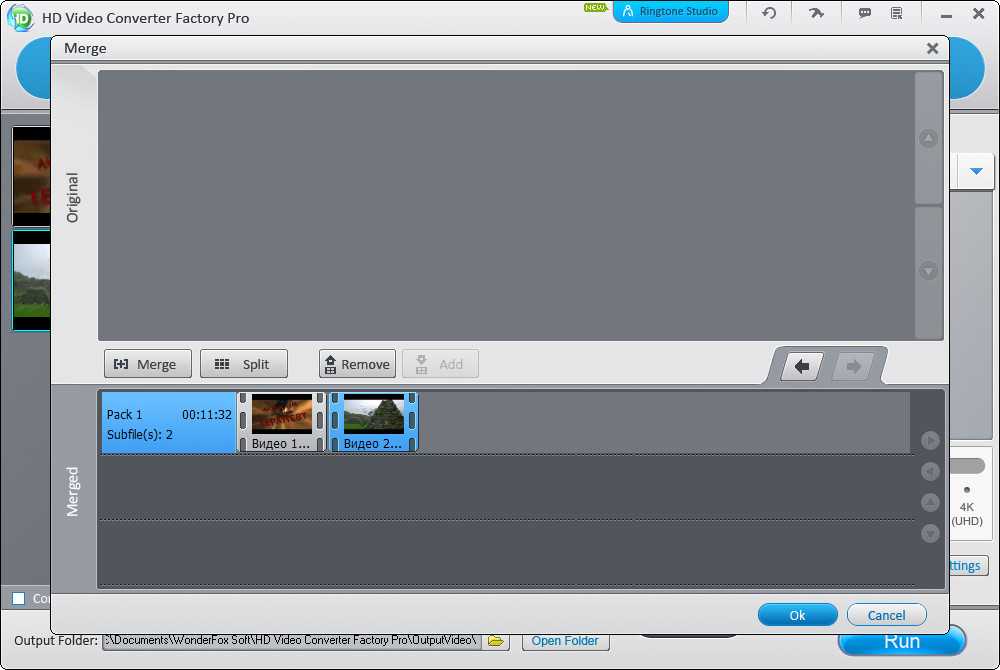Viewport: 1000px width, 670px height.
Task: Click the right arrow navigation button
Action: pyautogui.click(x=853, y=366)
